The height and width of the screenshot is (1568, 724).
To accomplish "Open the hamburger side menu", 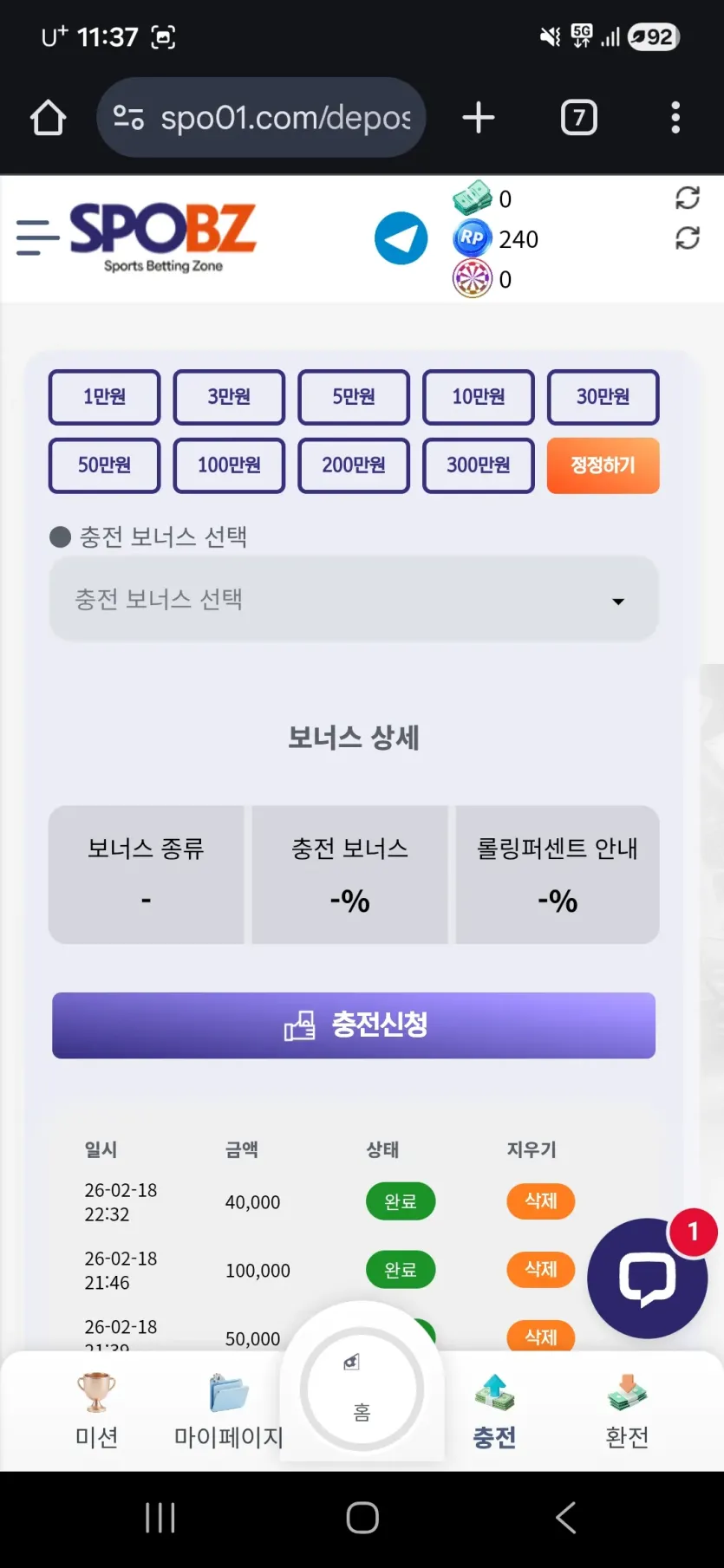I will (37, 237).
